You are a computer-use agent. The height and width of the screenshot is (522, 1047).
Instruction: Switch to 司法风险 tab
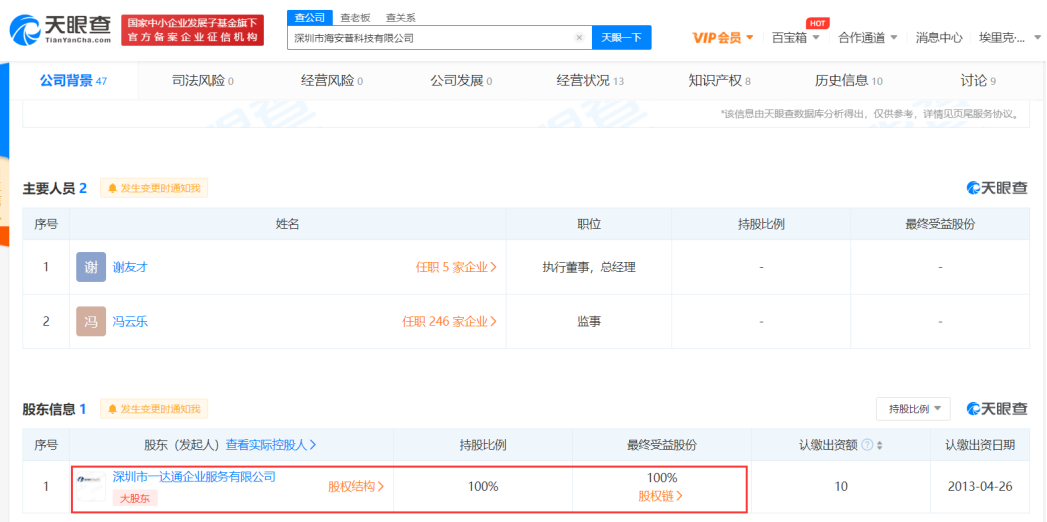[x=202, y=81]
